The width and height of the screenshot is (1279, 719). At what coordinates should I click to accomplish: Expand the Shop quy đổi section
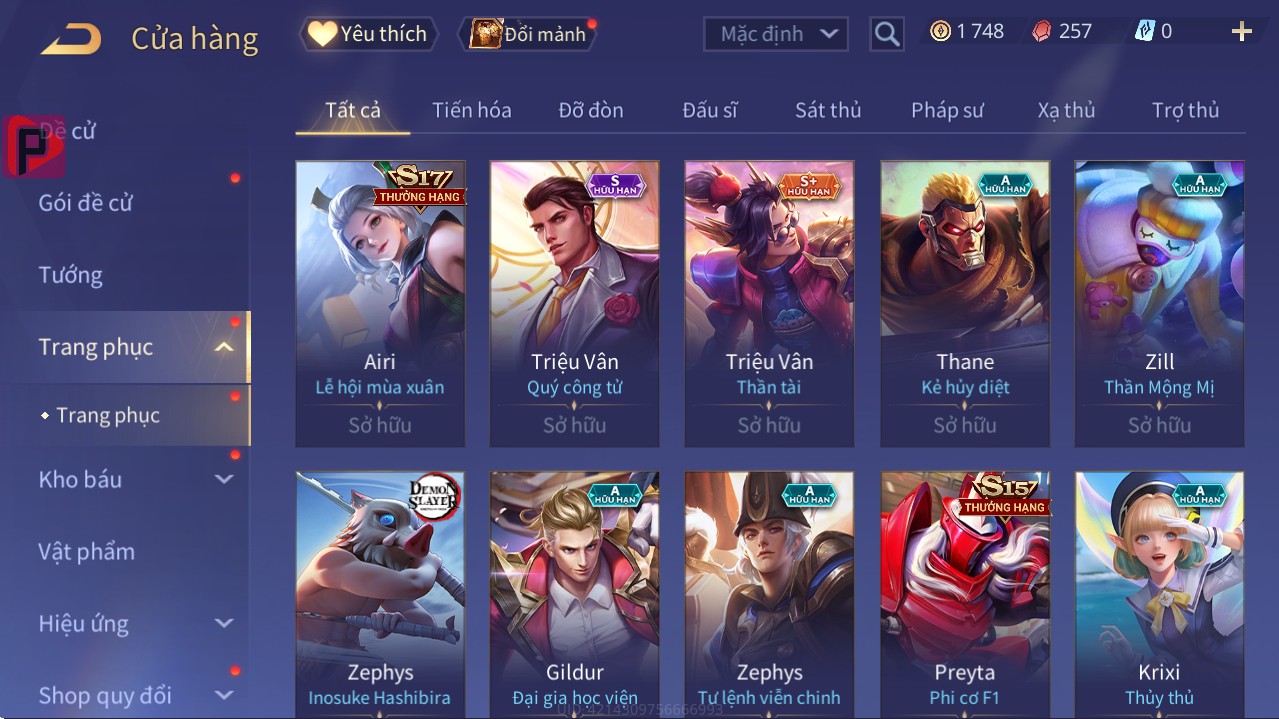224,695
